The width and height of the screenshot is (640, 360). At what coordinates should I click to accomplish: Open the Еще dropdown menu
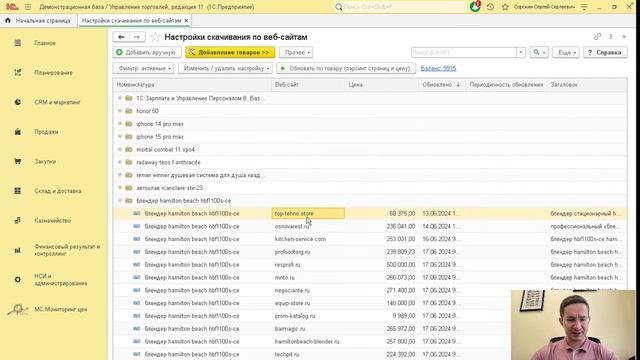pos(566,52)
